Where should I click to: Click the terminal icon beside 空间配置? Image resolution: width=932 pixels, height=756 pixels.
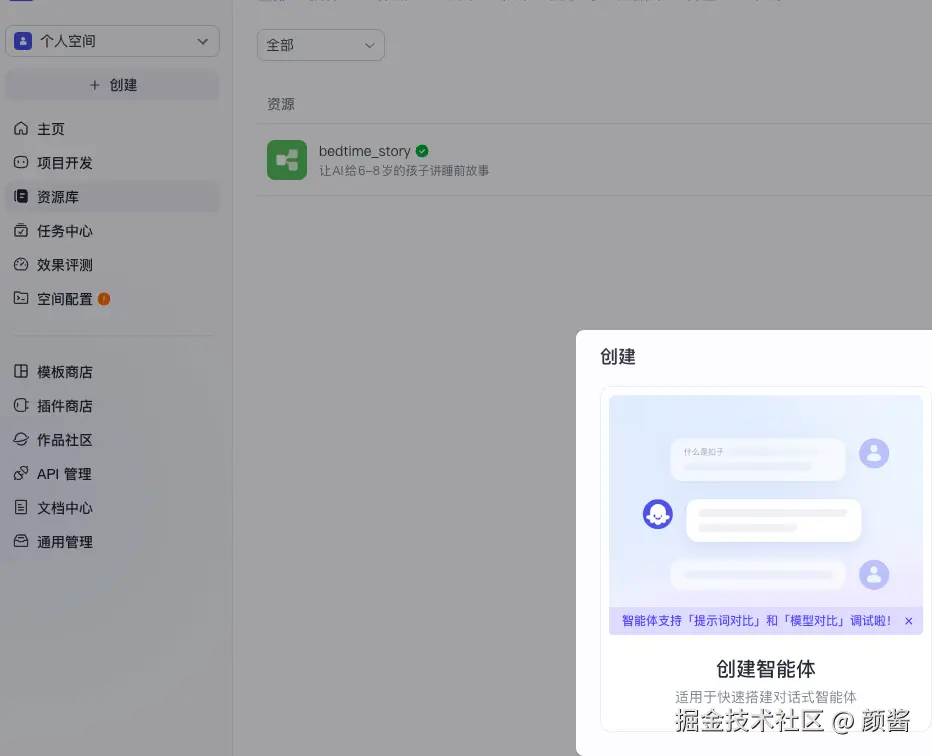coord(21,298)
